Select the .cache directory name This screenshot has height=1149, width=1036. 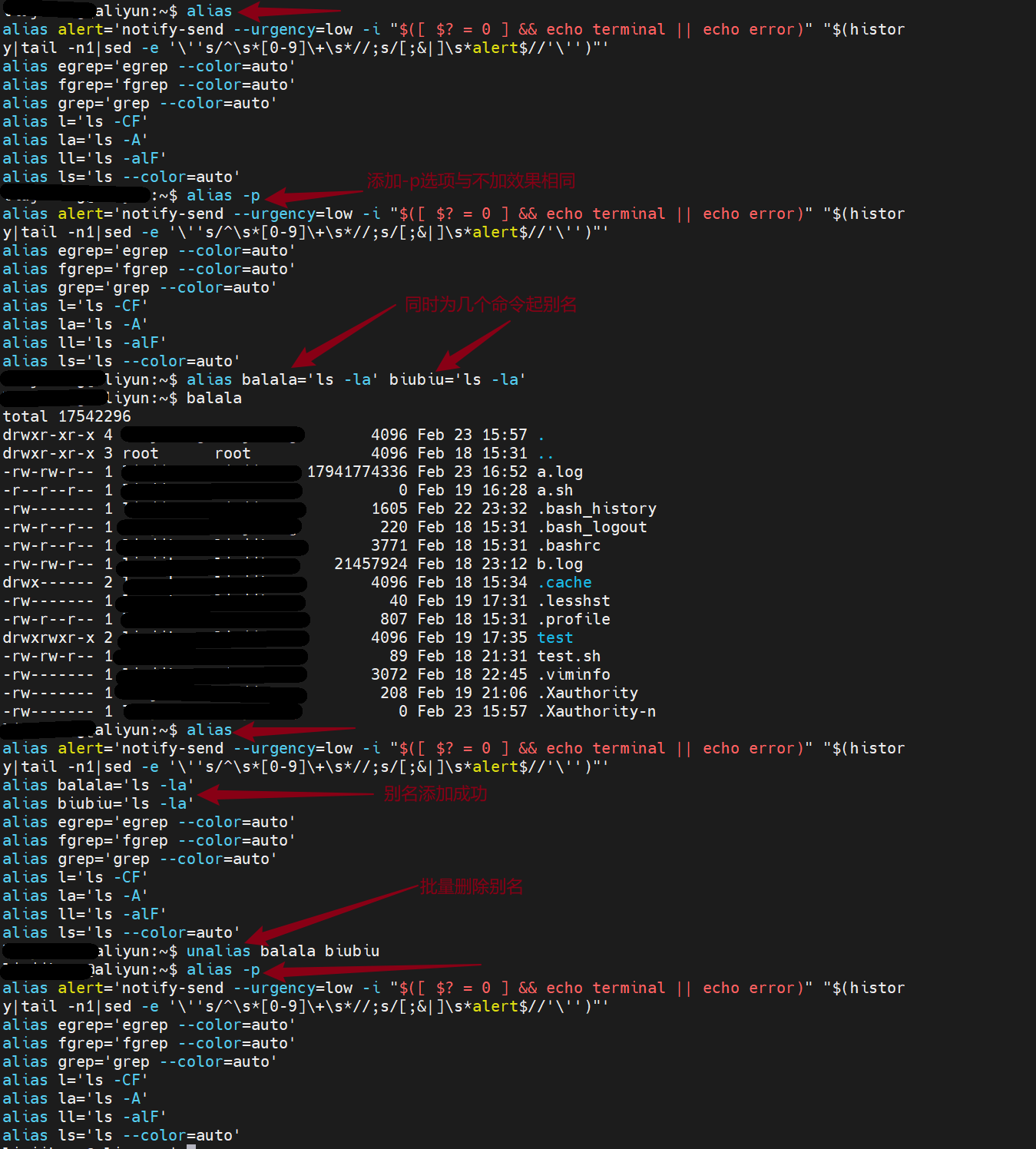pos(565,582)
